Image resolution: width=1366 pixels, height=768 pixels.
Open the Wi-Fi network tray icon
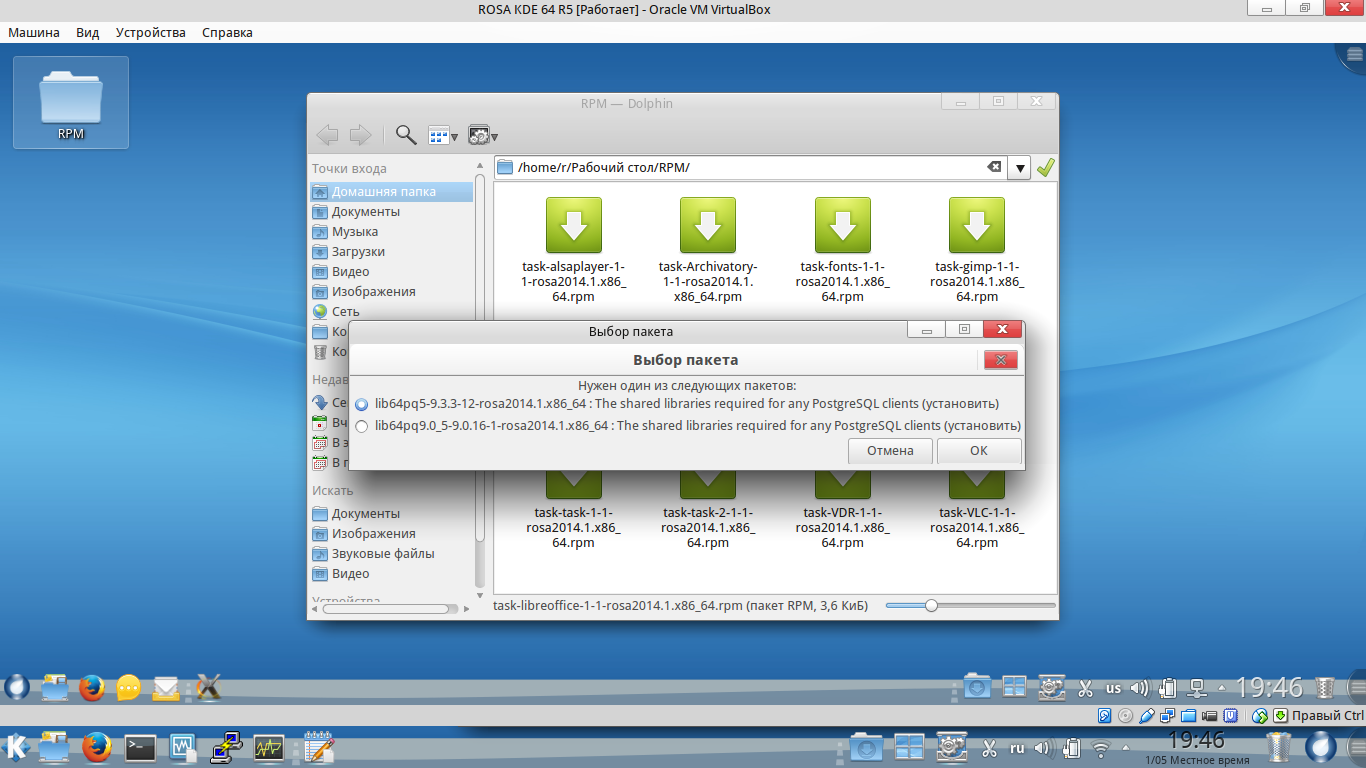point(1100,747)
